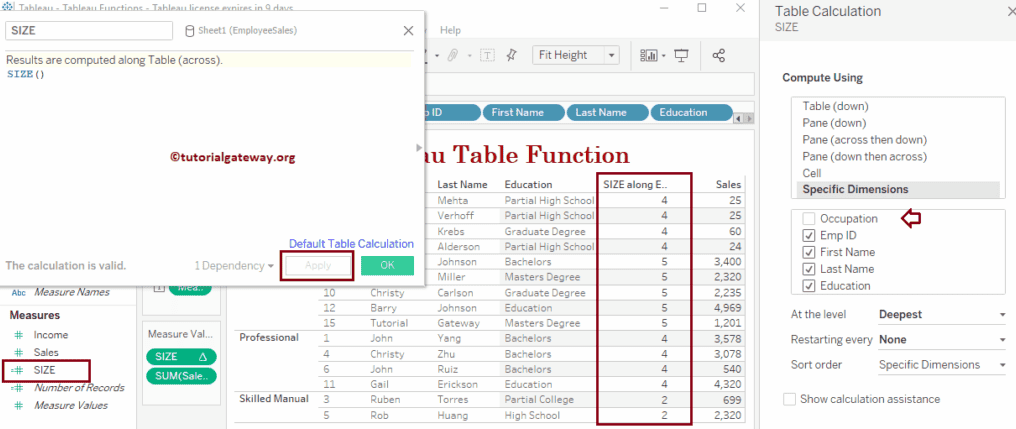This screenshot has width=1016, height=429.
Task: Click the sales value 4,969
Action: tap(726, 308)
